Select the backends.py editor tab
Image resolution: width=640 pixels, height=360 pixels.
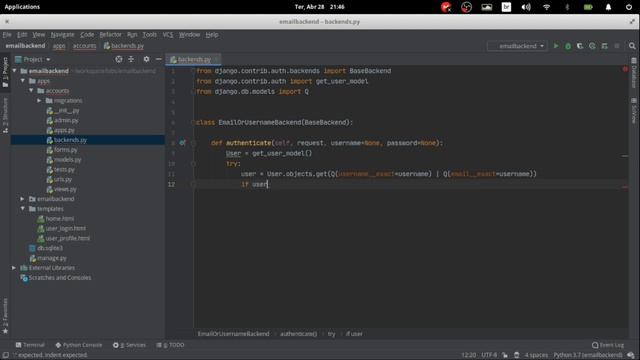193,60
